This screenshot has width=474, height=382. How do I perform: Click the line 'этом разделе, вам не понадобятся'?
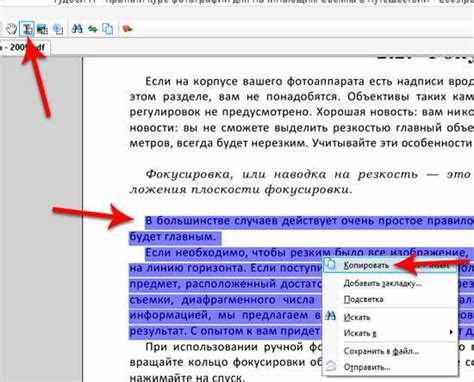[x=302, y=97]
